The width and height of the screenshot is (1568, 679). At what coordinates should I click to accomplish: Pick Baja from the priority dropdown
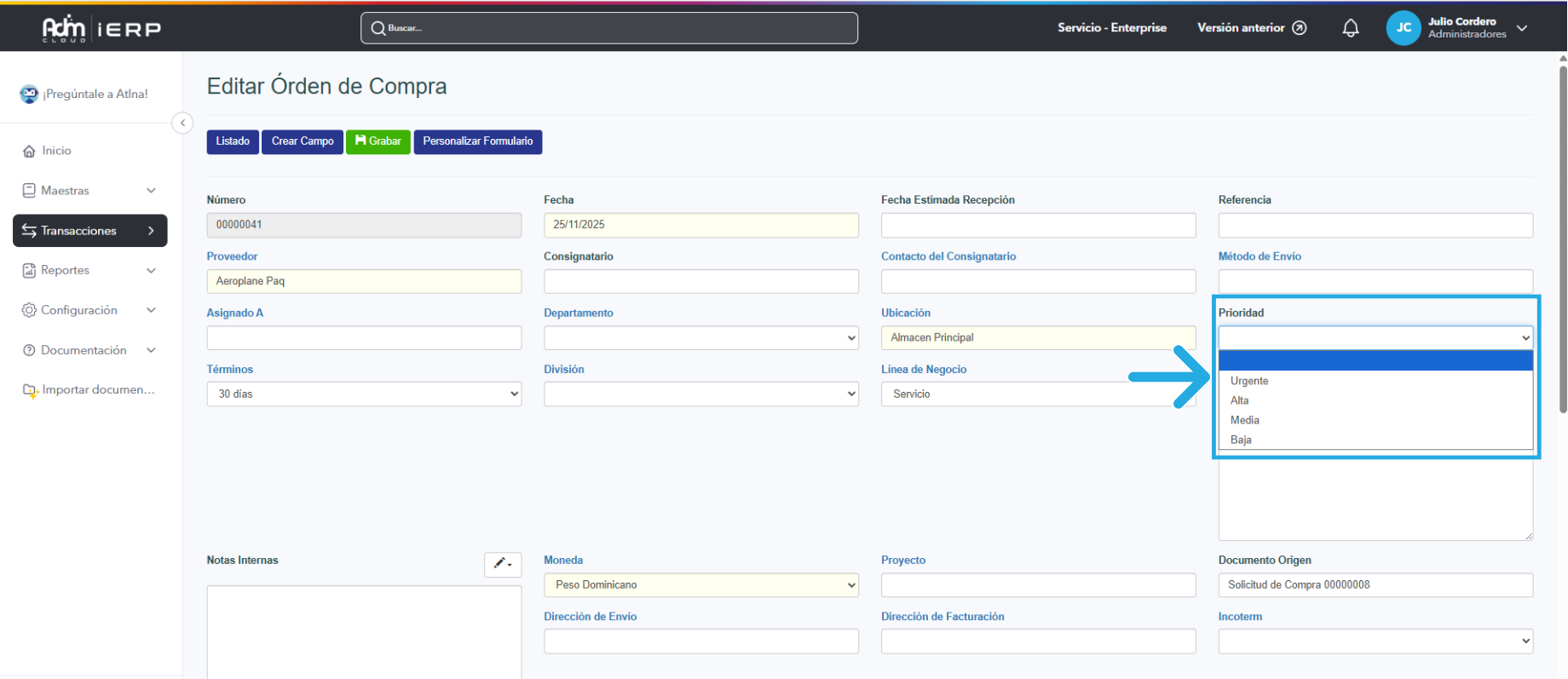pos(1241,440)
